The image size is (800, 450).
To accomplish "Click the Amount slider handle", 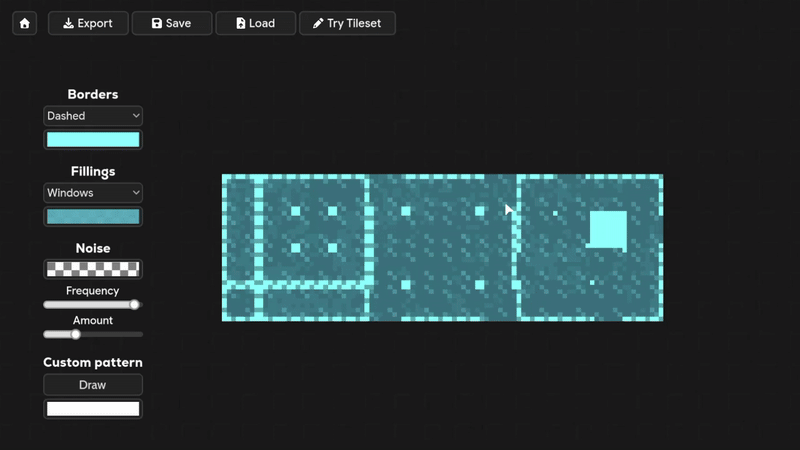I will (75, 334).
